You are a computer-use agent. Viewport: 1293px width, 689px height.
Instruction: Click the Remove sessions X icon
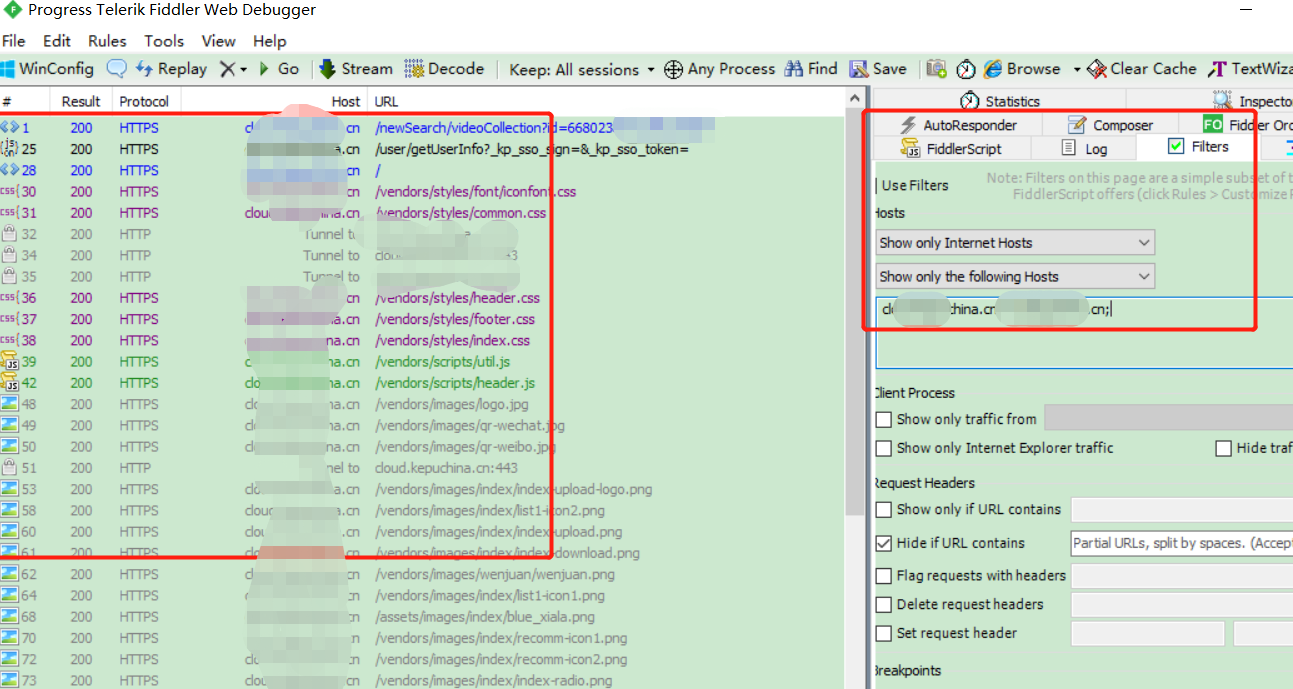pyautogui.click(x=228, y=69)
